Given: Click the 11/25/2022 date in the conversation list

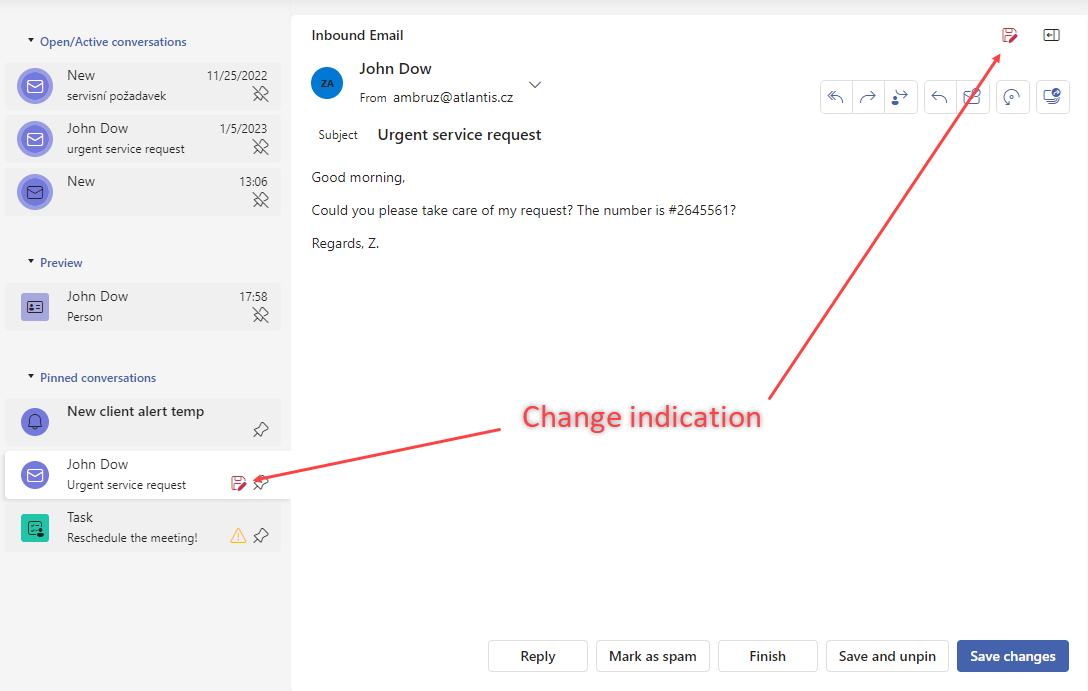Looking at the screenshot, I should (x=237, y=76).
